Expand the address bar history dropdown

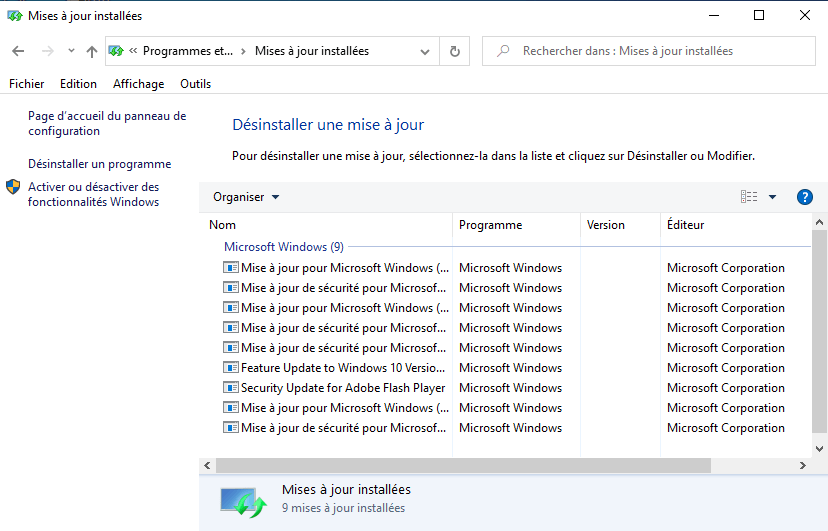click(x=425, y=52)
